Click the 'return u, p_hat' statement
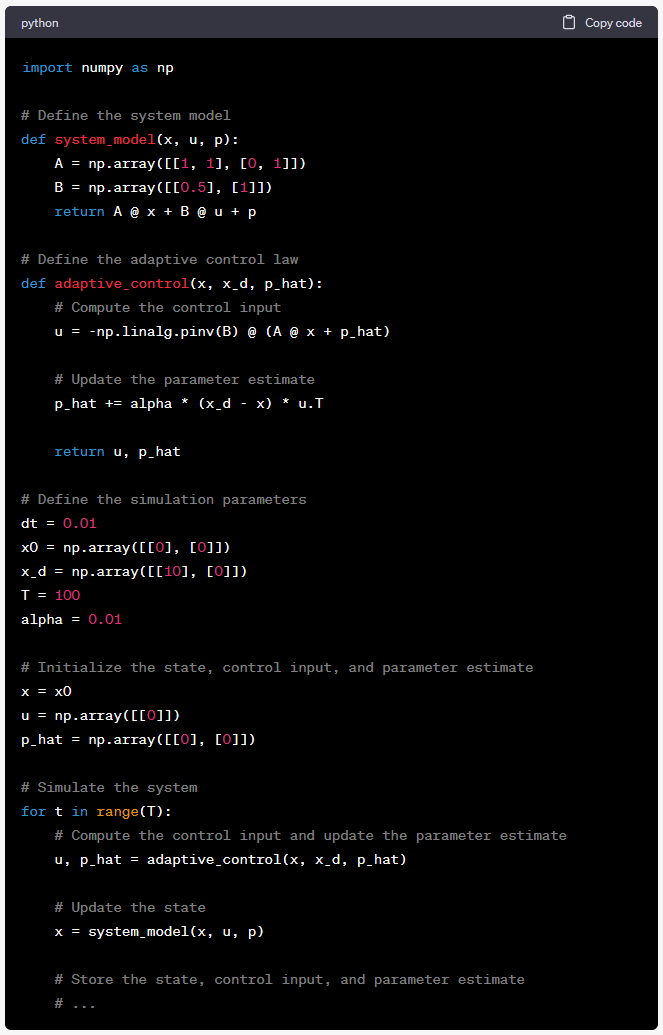Screen dimensions: 663x1035 [117, 451]
